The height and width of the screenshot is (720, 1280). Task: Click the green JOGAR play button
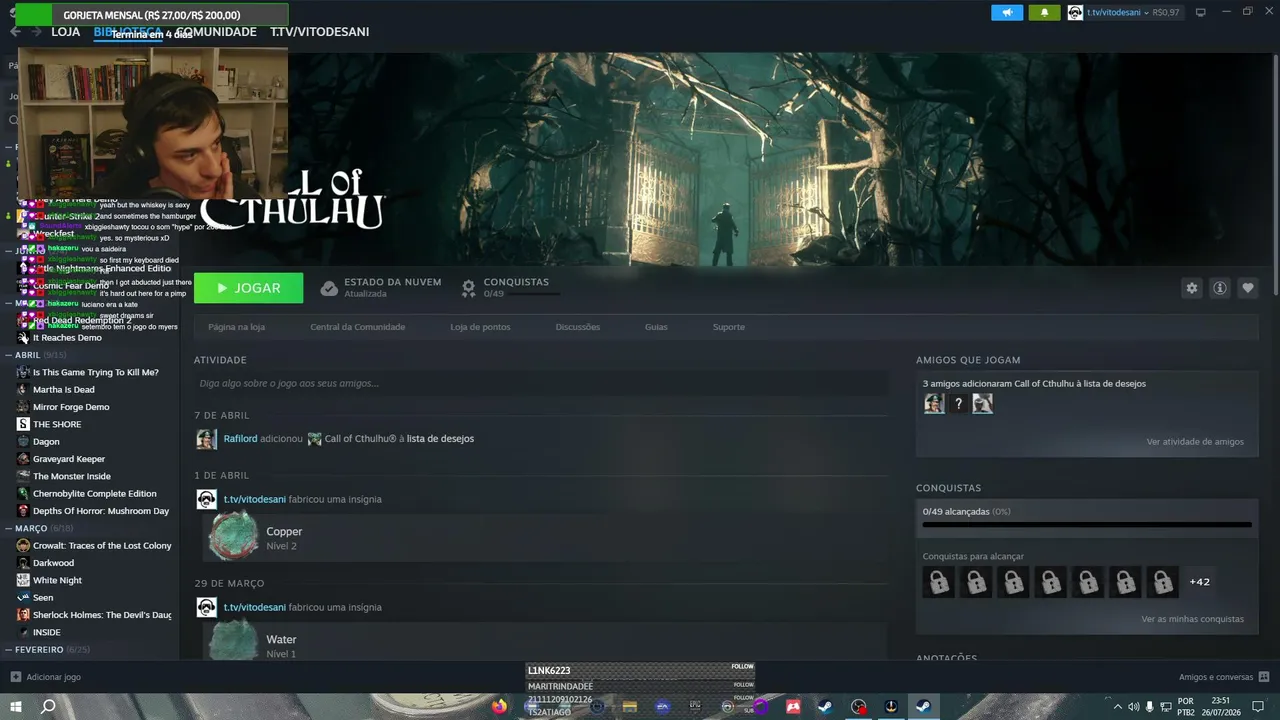coord(248,288)
